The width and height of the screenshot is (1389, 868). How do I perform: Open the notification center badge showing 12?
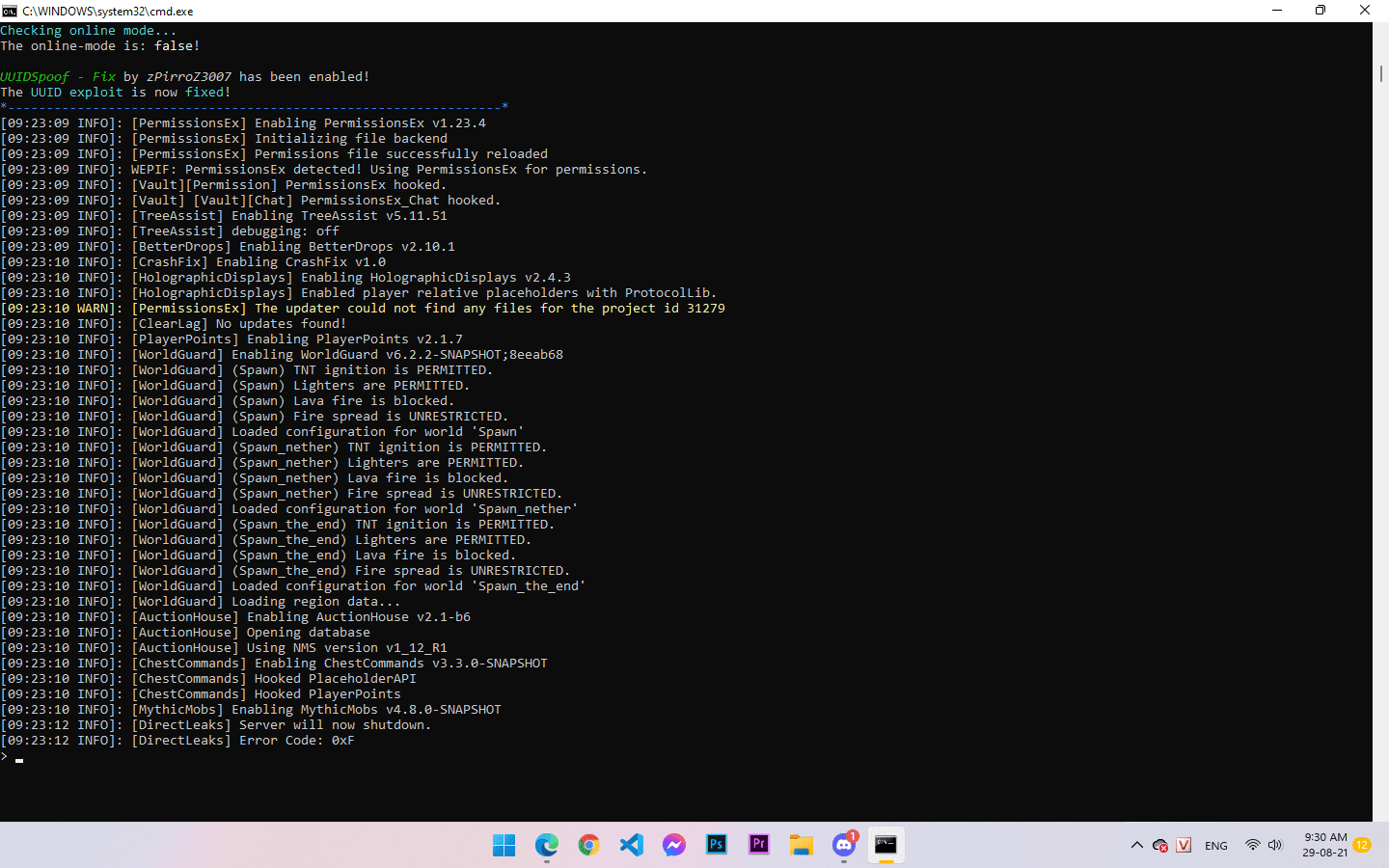pyautogui.click(x=1362, y=846)
